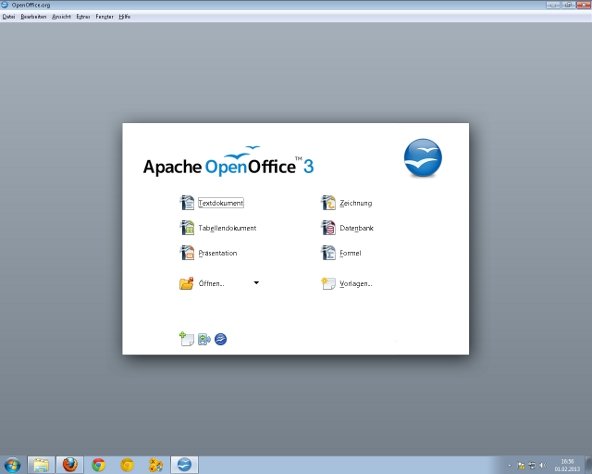This screenshot has height=474, width=592.
Task: Open the Bearbeiten menu
Action: [x=33, y=17]
